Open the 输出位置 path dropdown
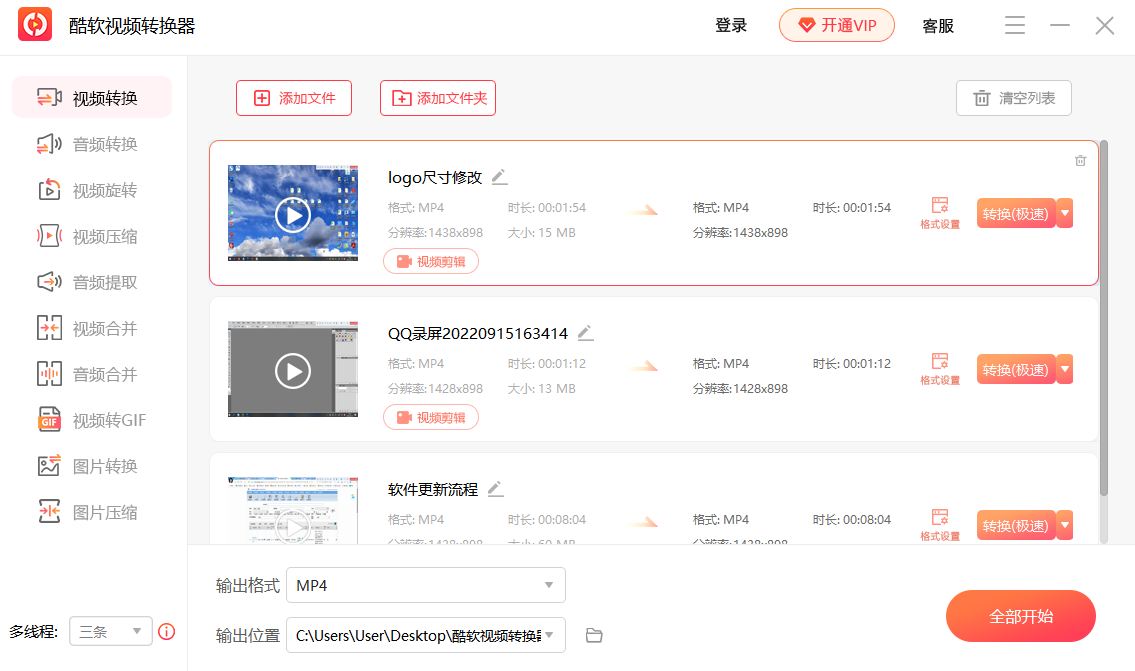The width and height of the screenshot is (1135, 671). [x=426, y=635]
